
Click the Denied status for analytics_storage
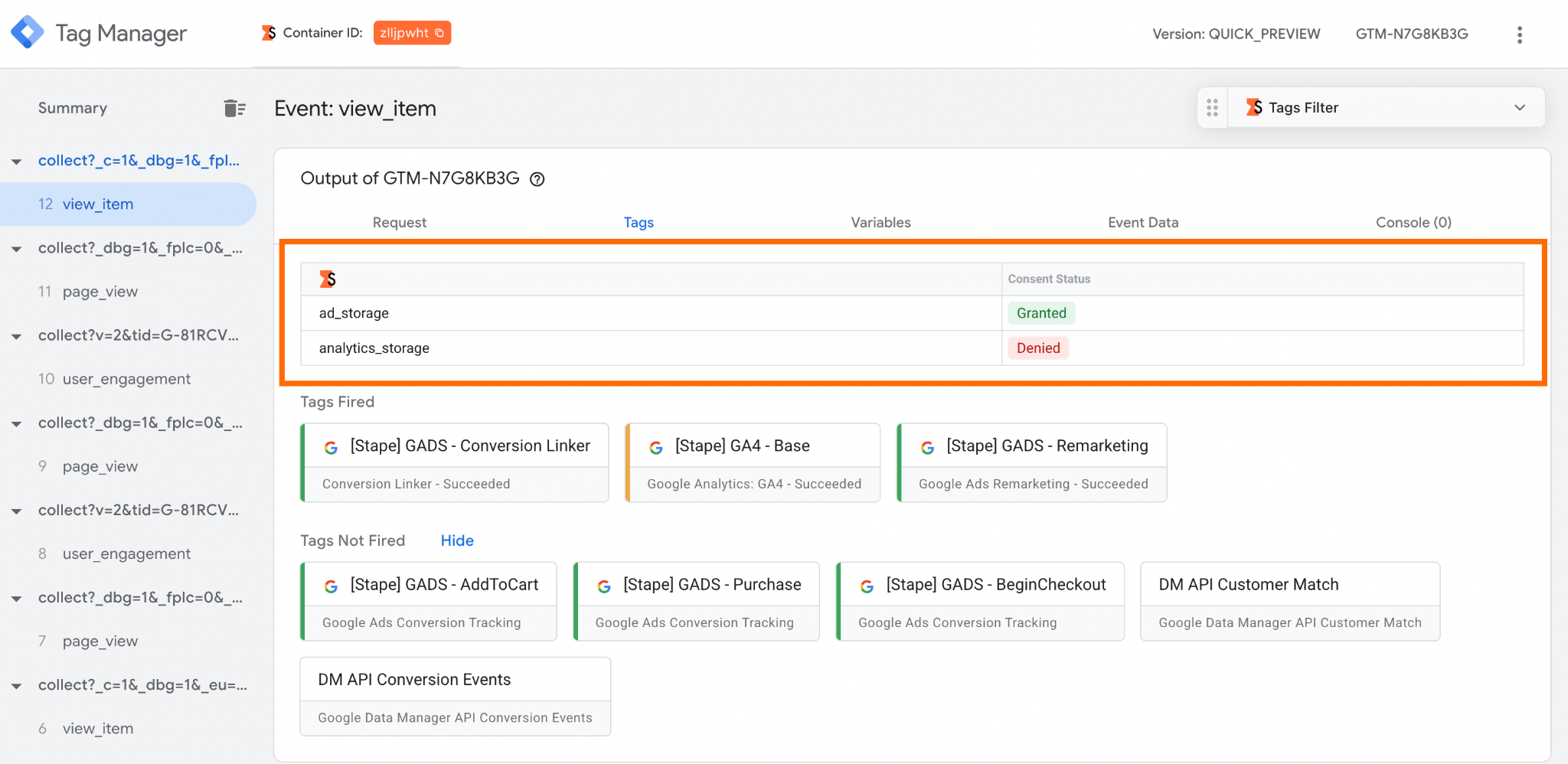click(1038, 348)
